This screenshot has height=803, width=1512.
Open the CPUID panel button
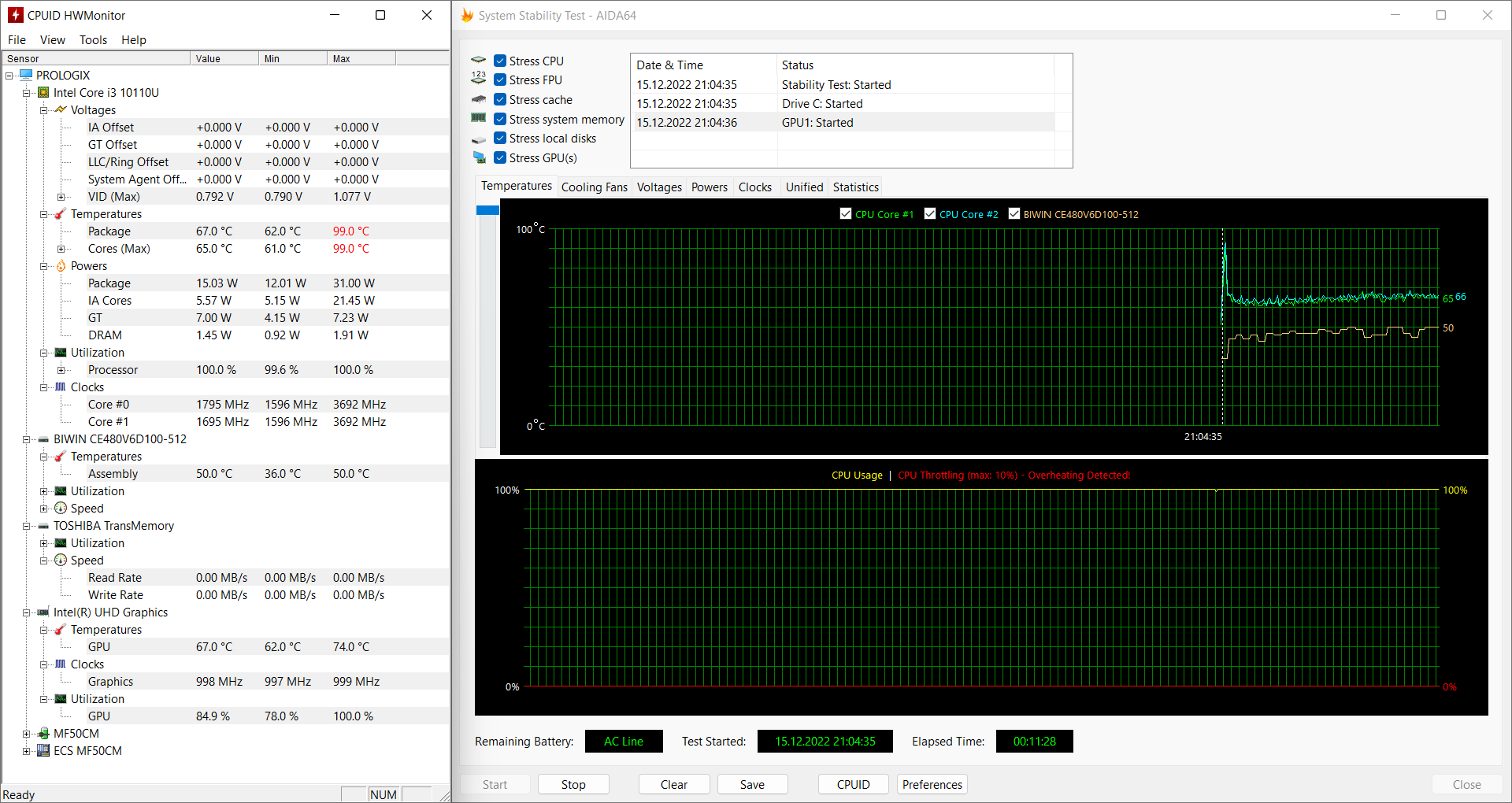click(854, 784)
